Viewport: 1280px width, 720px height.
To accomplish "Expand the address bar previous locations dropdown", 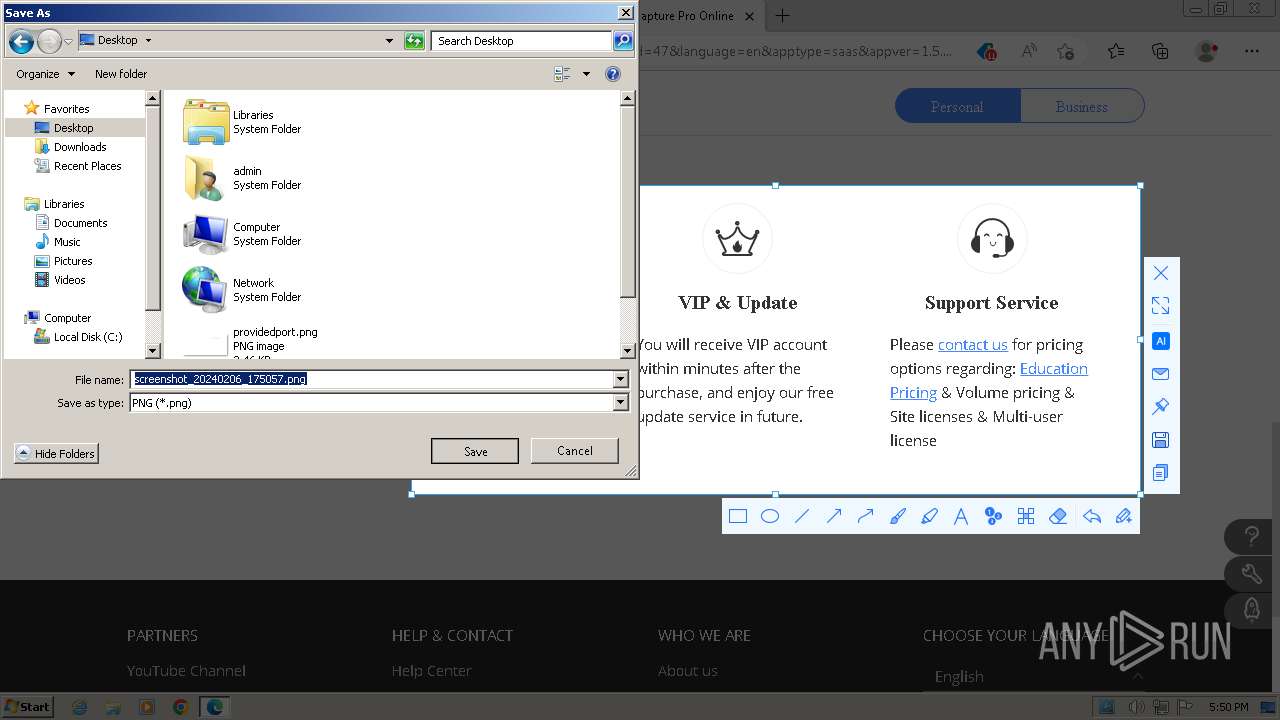I will coord(389,41).
